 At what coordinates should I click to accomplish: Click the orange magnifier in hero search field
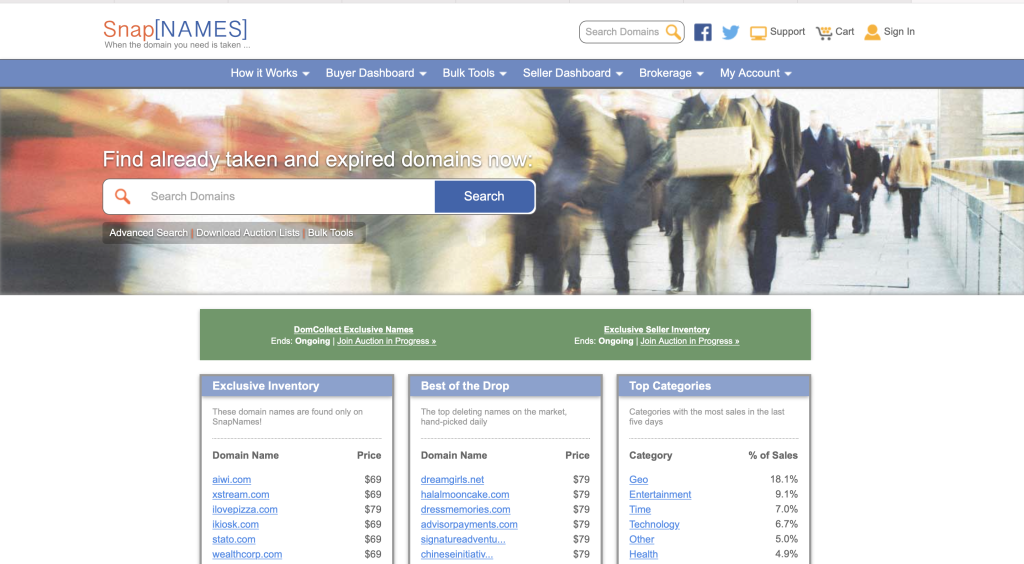[122, 196]
